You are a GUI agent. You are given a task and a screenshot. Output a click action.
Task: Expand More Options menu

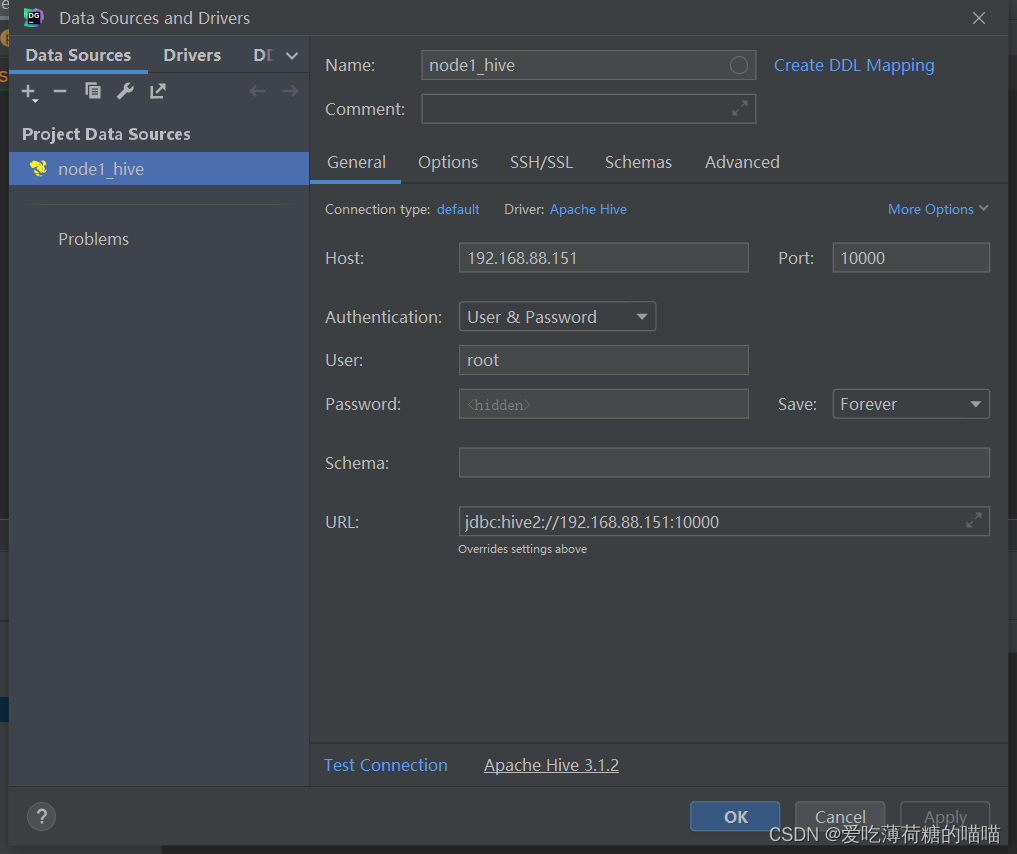tap(938, 209)
